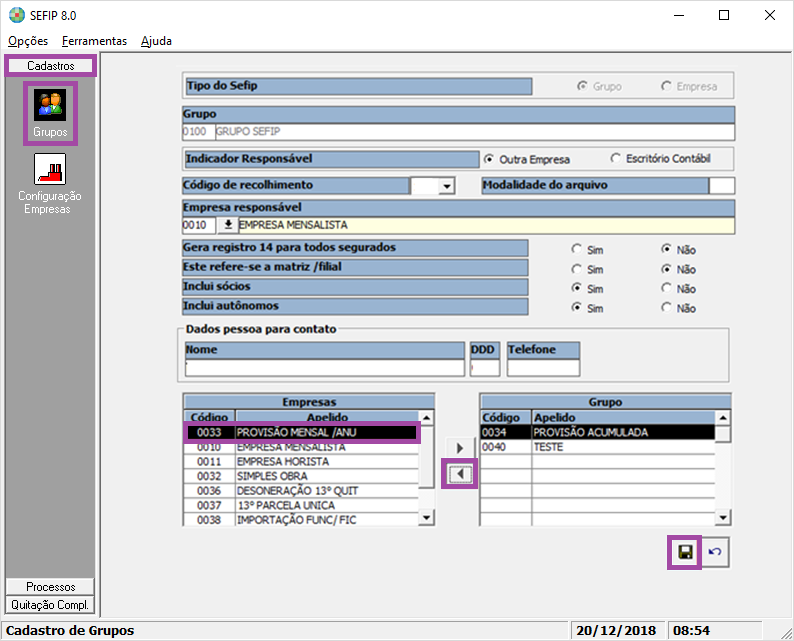The height and width of the screenshot is (641, 794).
Task: Click the date 20/12/2018 in status bar
Action: click(x=616, y=631)
